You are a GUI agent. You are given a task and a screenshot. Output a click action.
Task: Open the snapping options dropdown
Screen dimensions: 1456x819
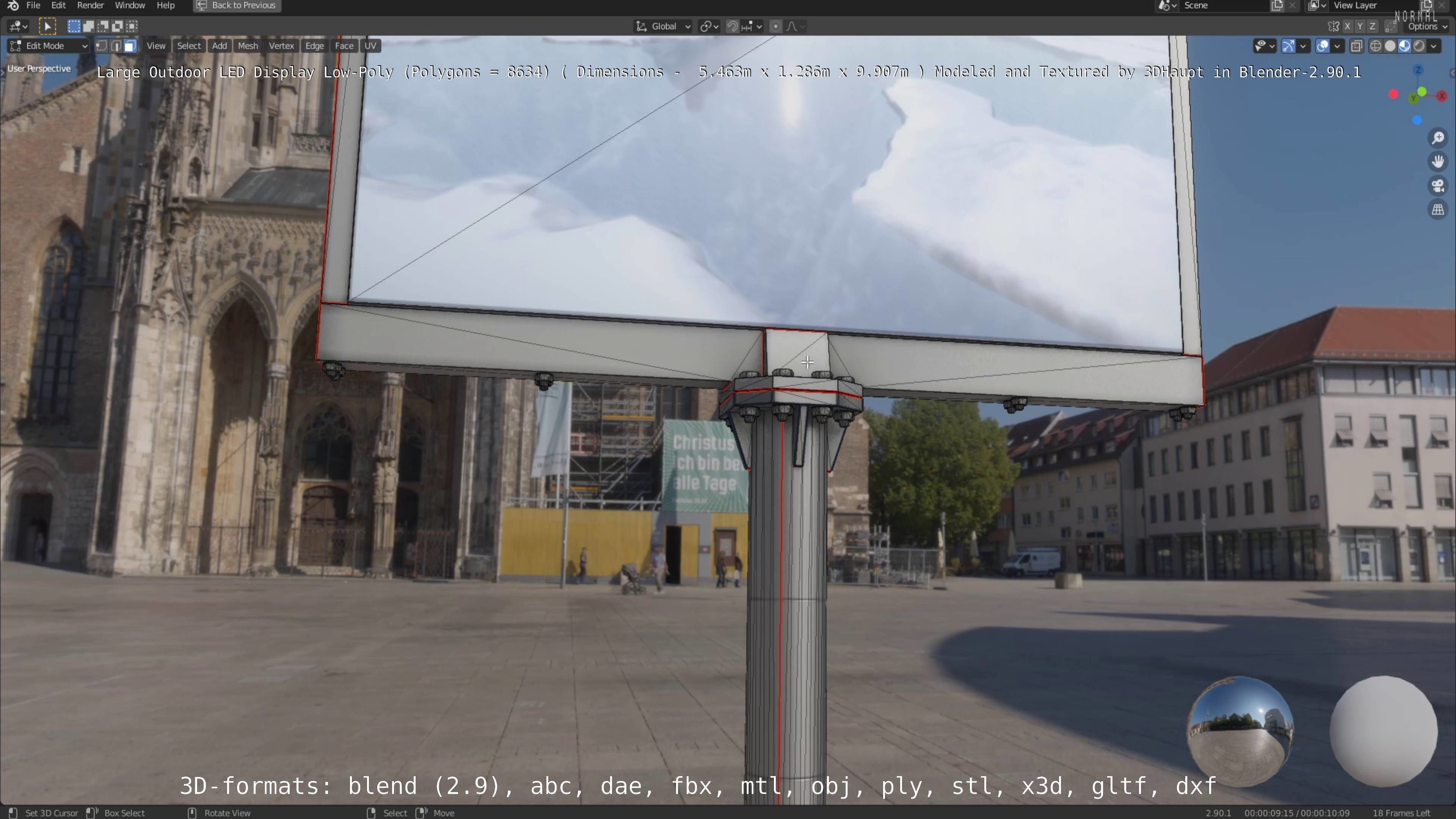coord(752,26)
